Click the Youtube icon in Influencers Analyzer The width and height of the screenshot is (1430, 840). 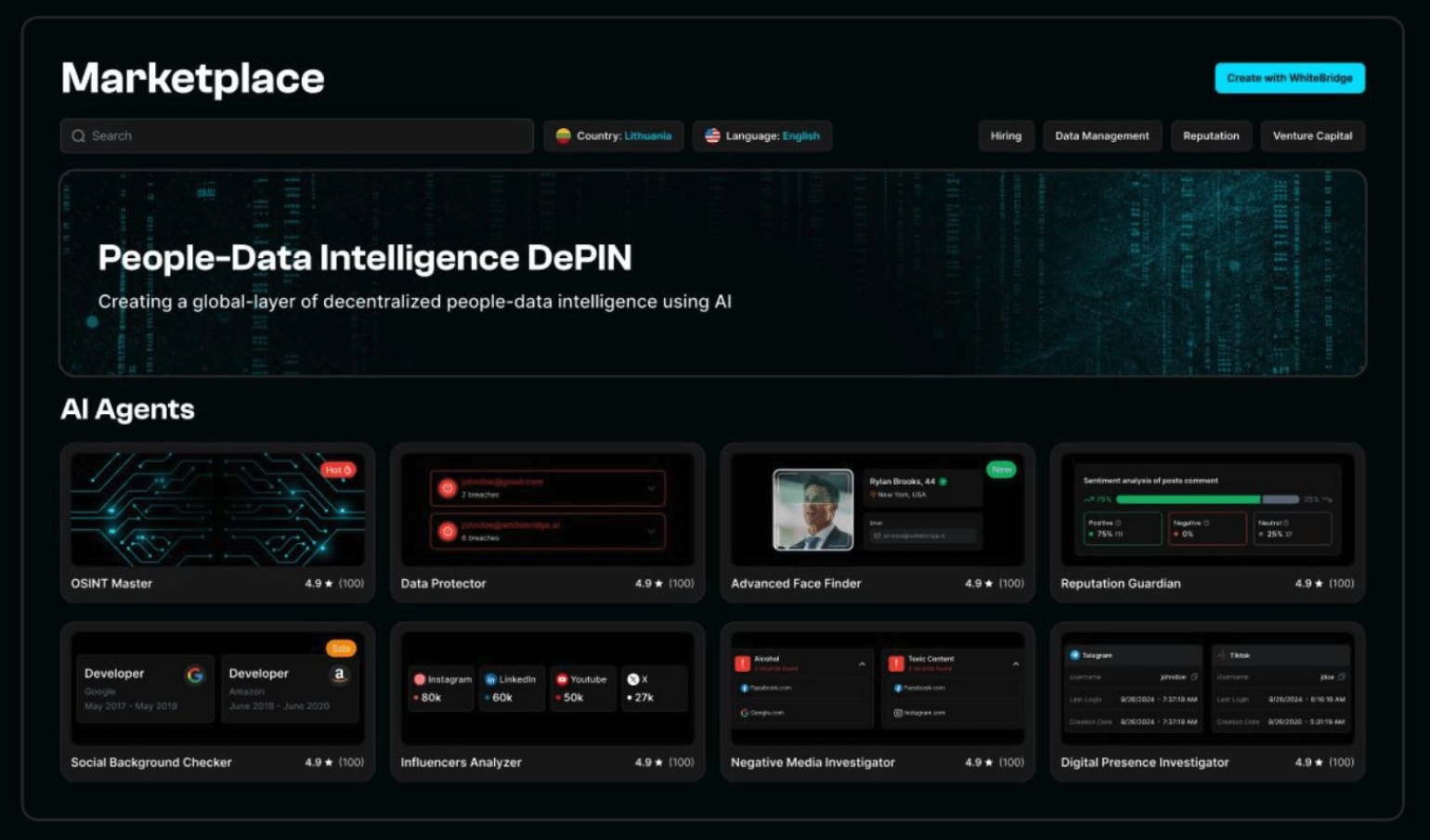[562, 679]
